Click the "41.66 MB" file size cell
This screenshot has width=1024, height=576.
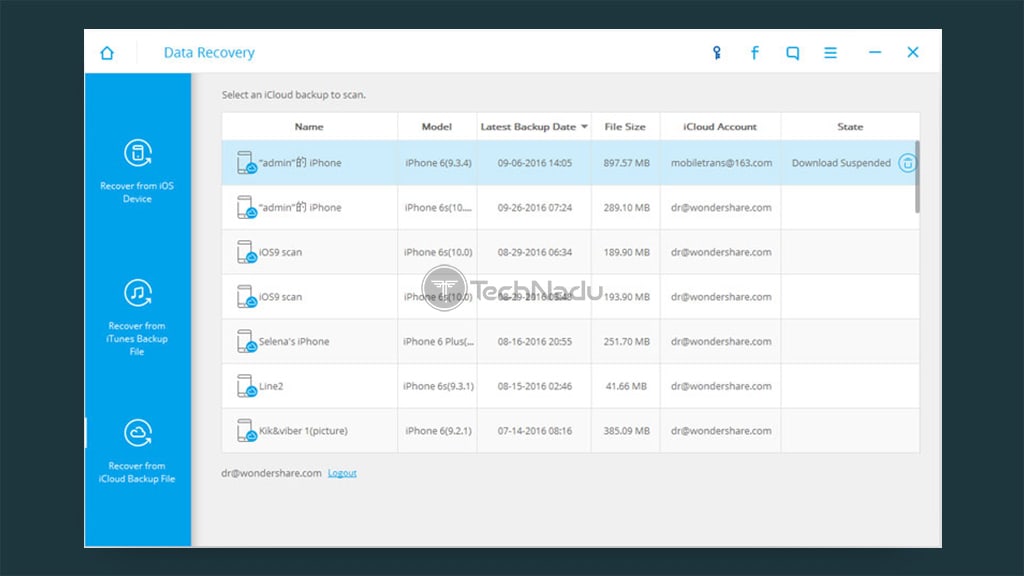click(x=626, y=386)
